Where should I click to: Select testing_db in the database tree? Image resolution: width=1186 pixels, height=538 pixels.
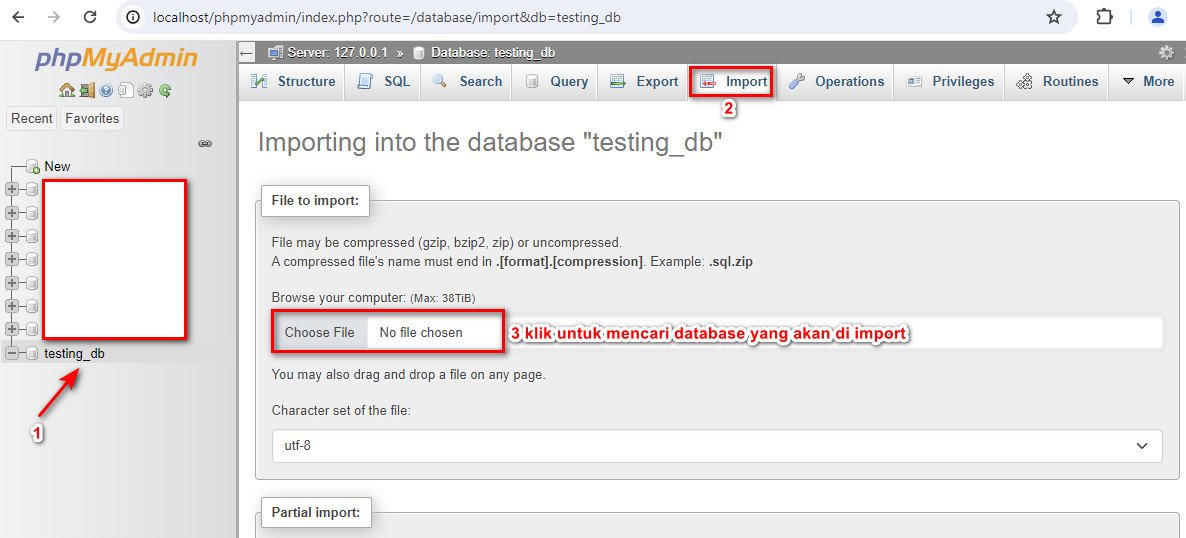click(74, 353)
